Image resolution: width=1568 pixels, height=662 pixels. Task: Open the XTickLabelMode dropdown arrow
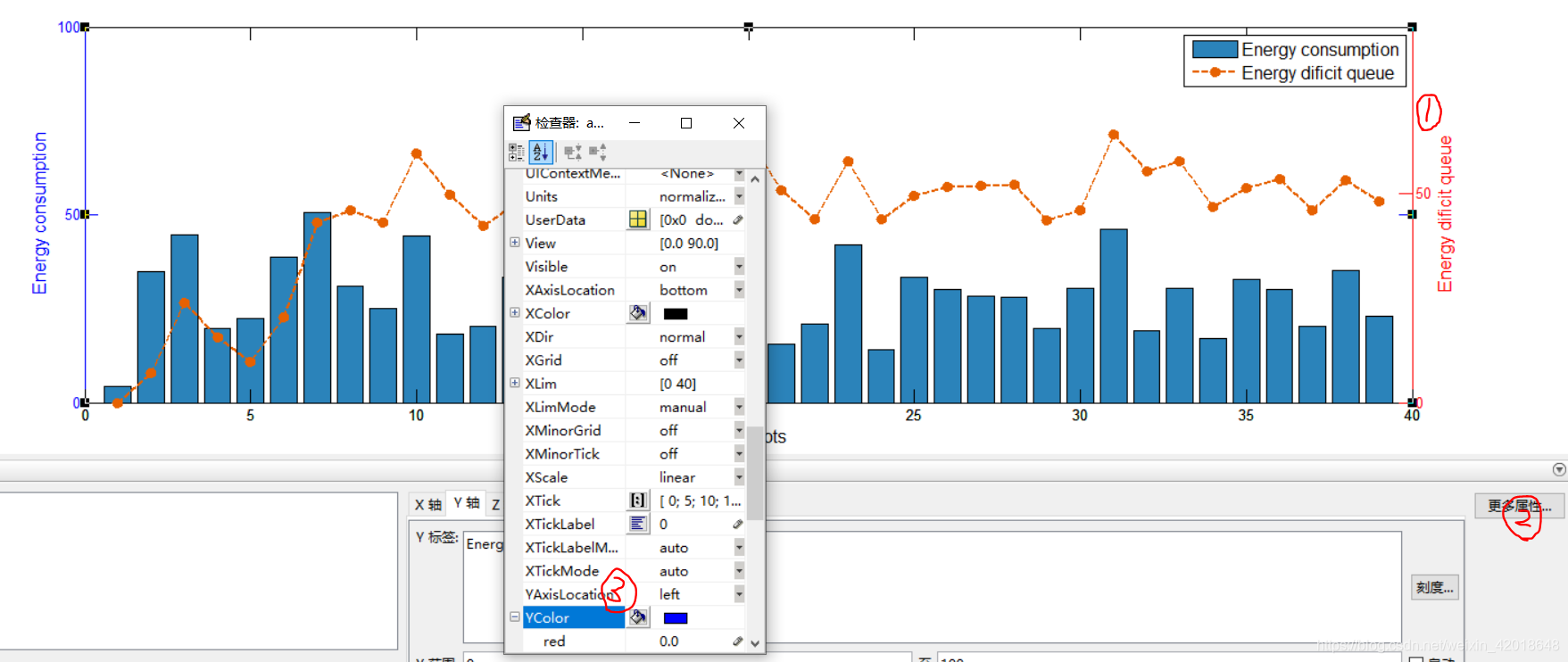tap(739, 547)
